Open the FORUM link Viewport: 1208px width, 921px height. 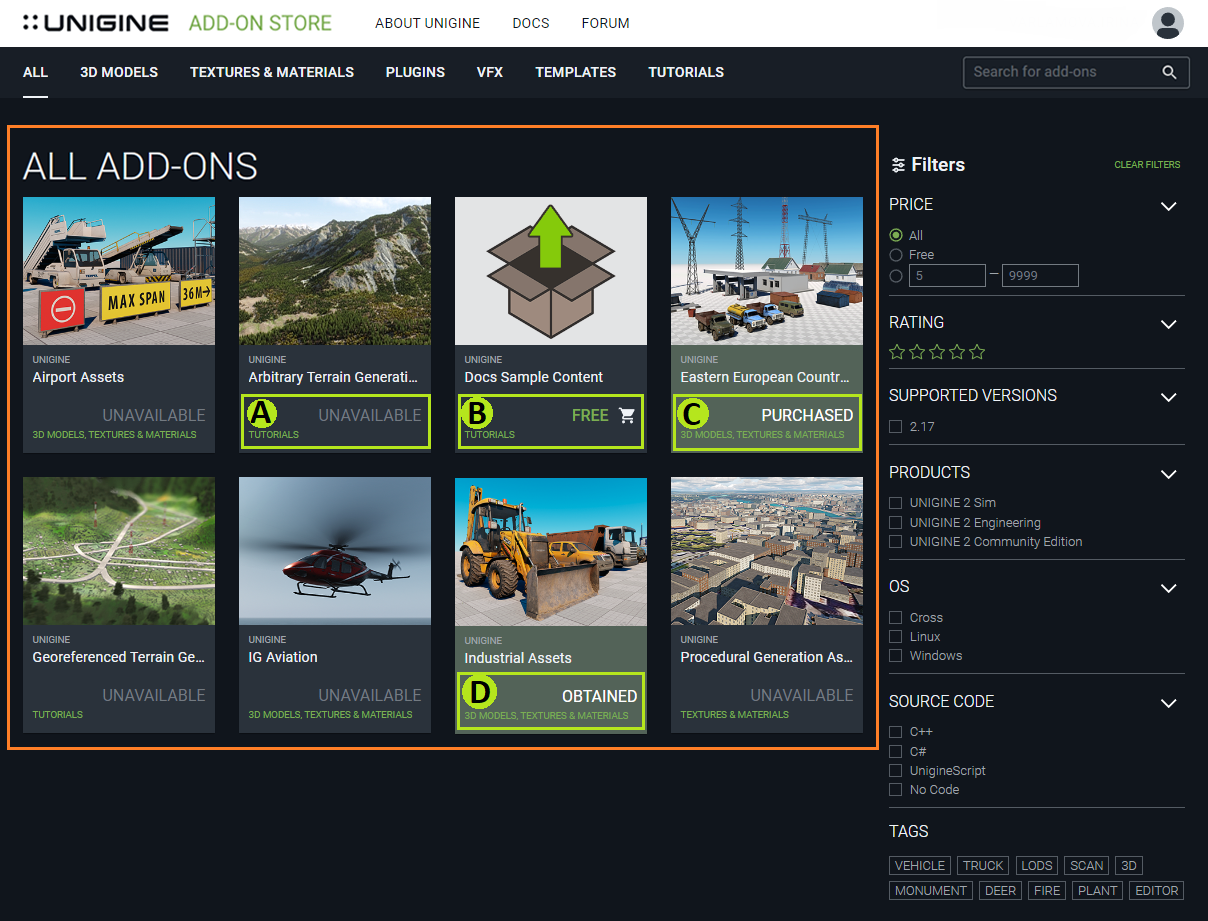tap(605, 23)
